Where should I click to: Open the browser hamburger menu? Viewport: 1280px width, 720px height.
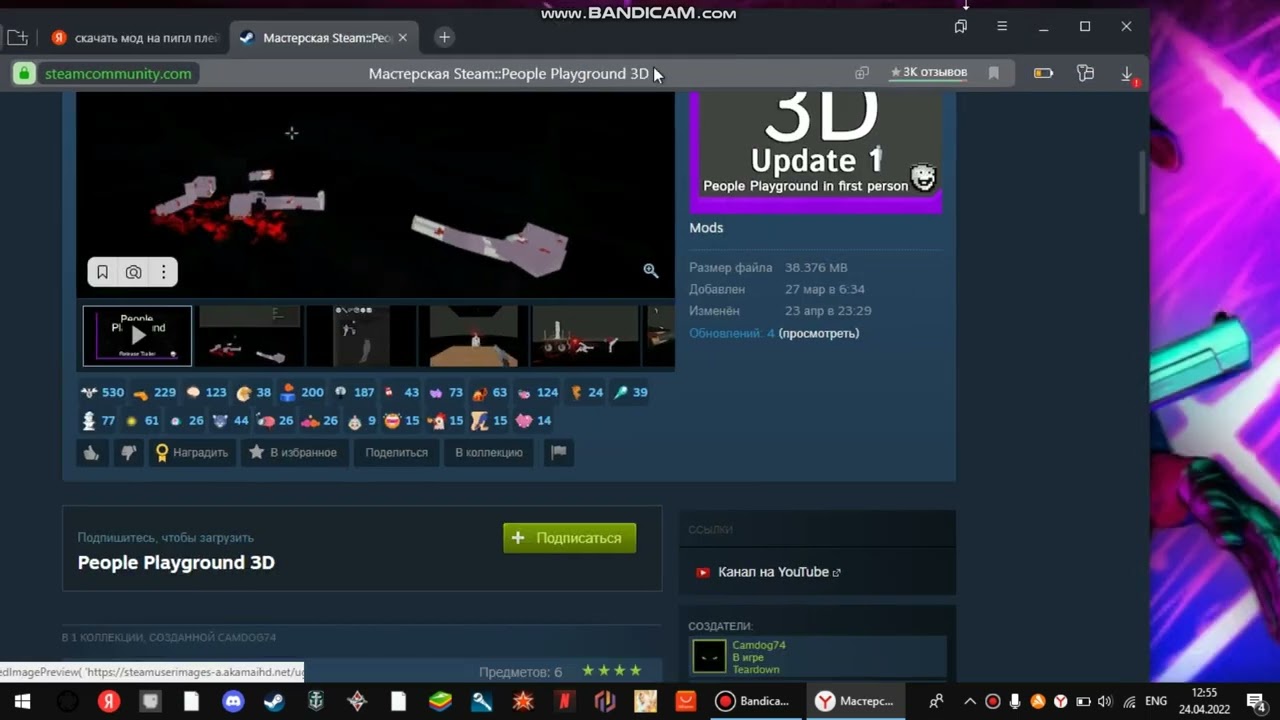pyautogui.click(x=1001, y=27)
